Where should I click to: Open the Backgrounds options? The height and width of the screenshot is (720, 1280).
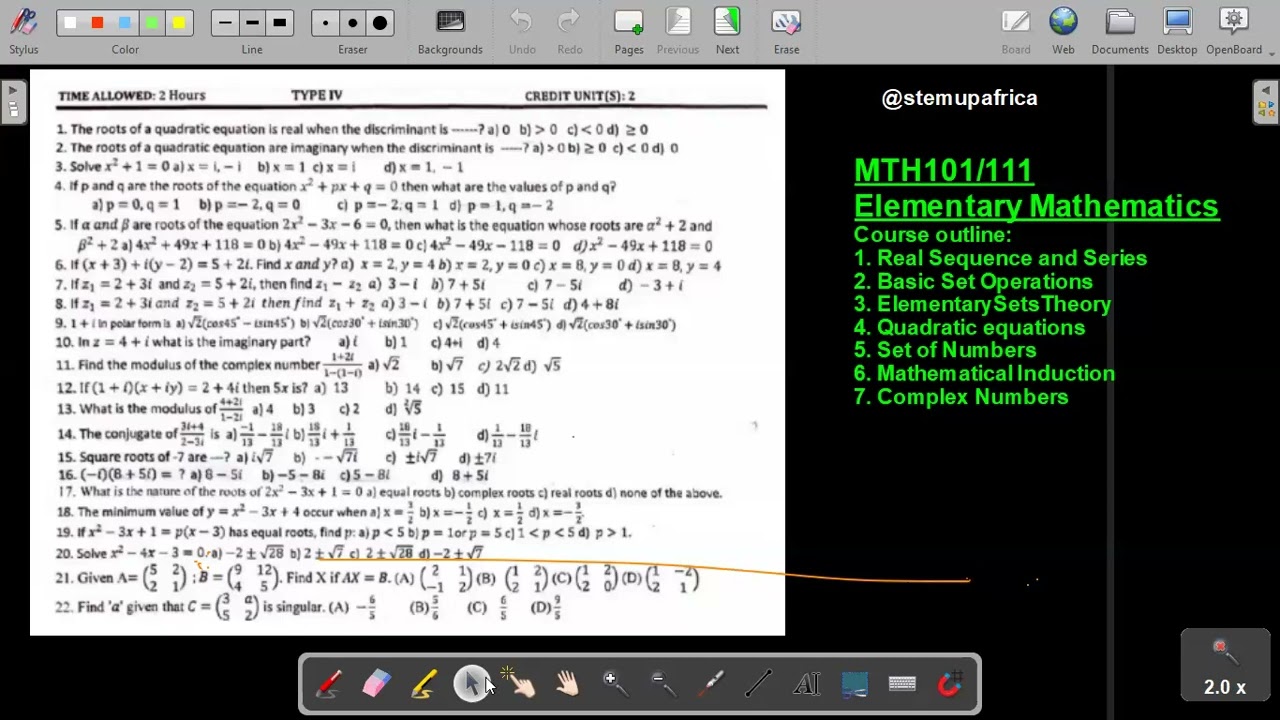(450, 31)
